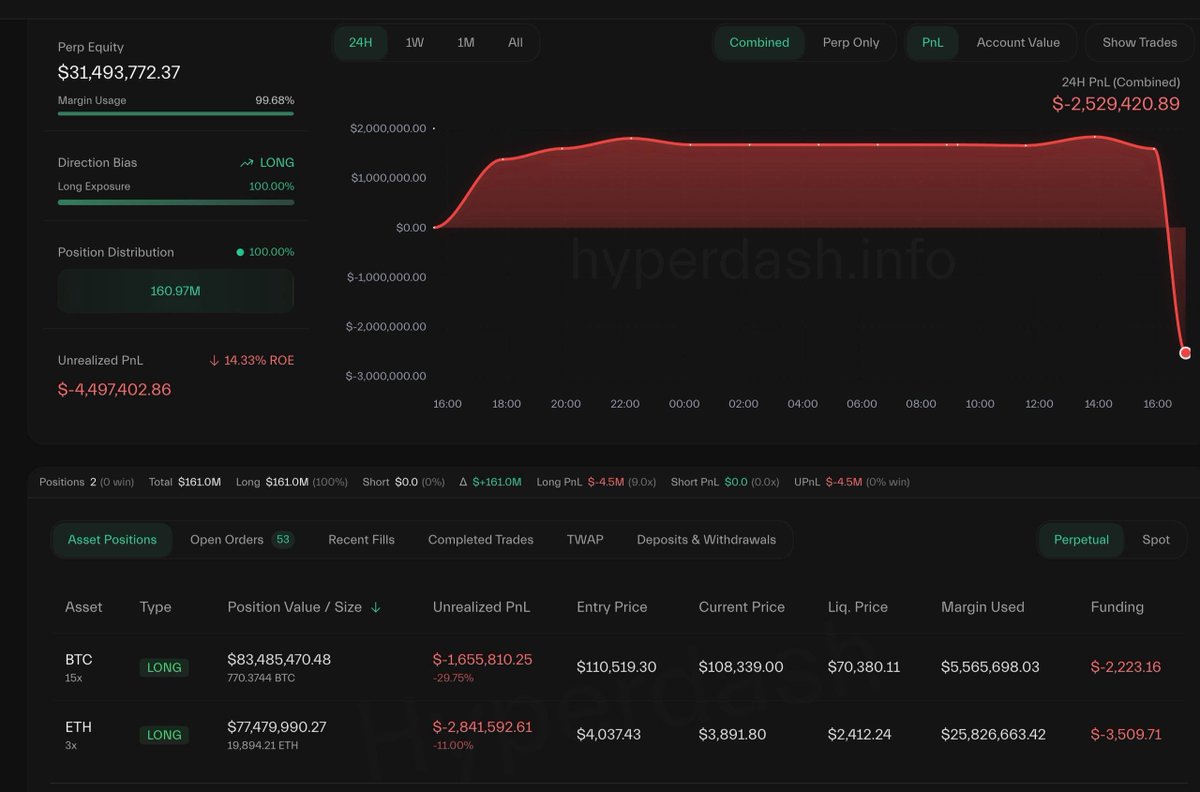Click the 160.97M position distribution bar

pyautogui.click(x=175, y=290)
